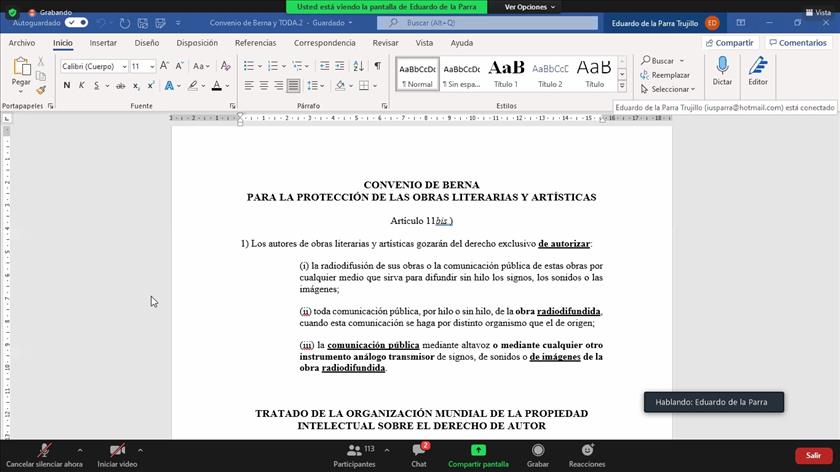
Task: Expand the bullet list style dropdown
Action: coord(260,66)
